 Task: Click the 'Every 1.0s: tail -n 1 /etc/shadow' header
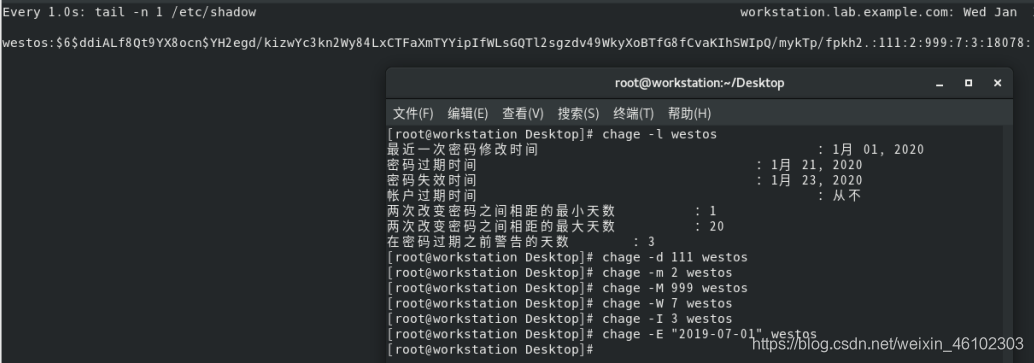pyautogui.click(x=129, y=12)
